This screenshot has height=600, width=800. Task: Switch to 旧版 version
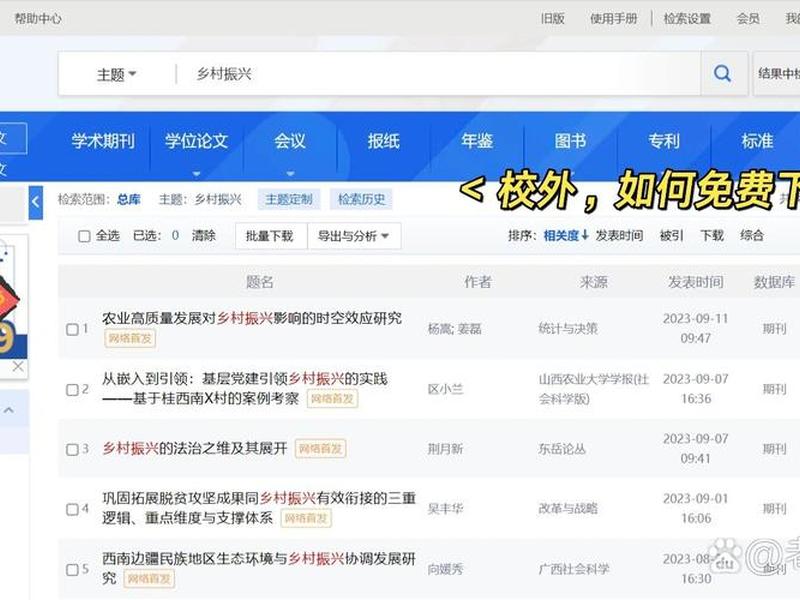click(x=553, y=19)
